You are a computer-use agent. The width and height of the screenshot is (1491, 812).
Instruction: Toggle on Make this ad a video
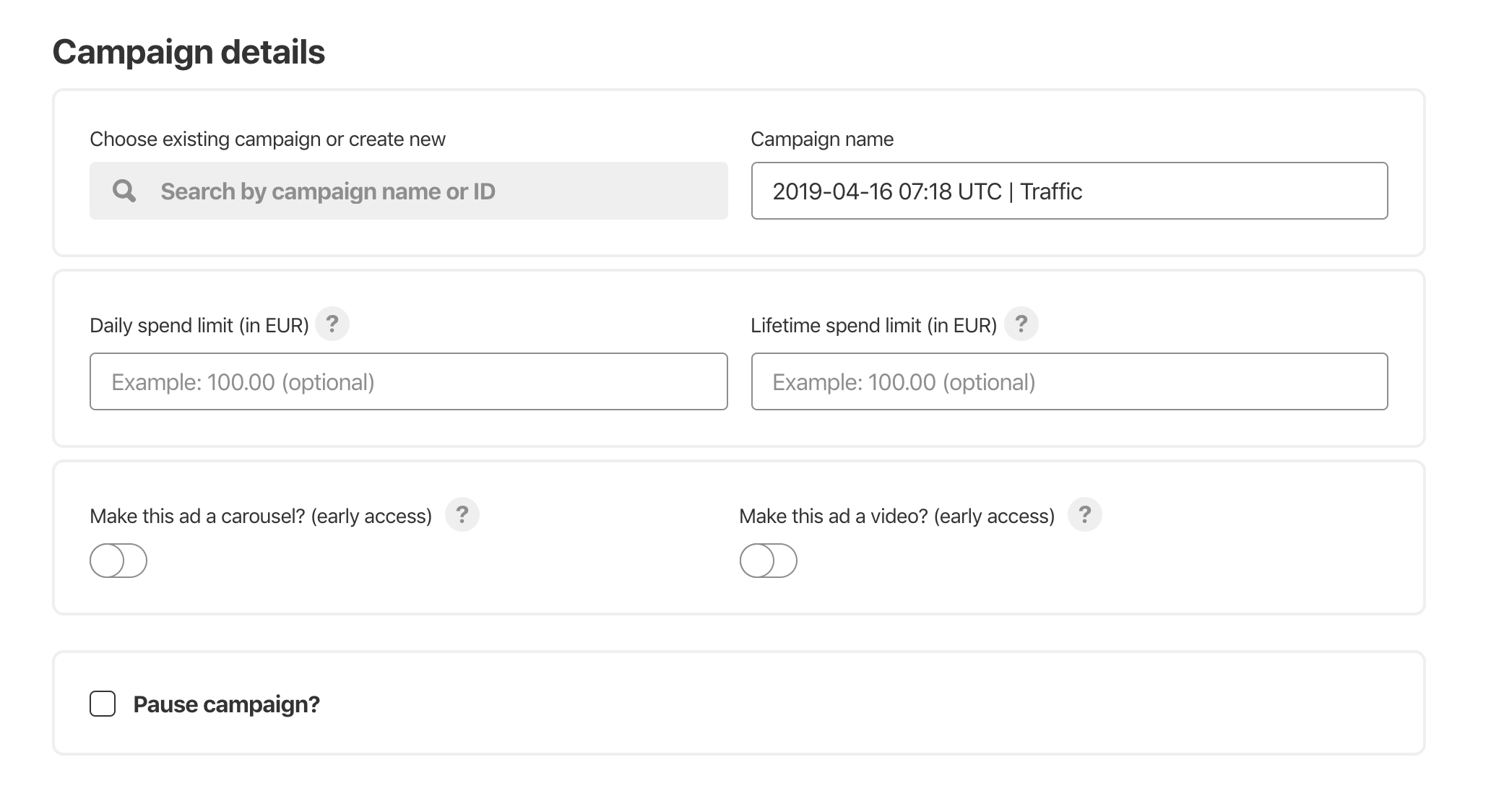[x=771, y=560]
